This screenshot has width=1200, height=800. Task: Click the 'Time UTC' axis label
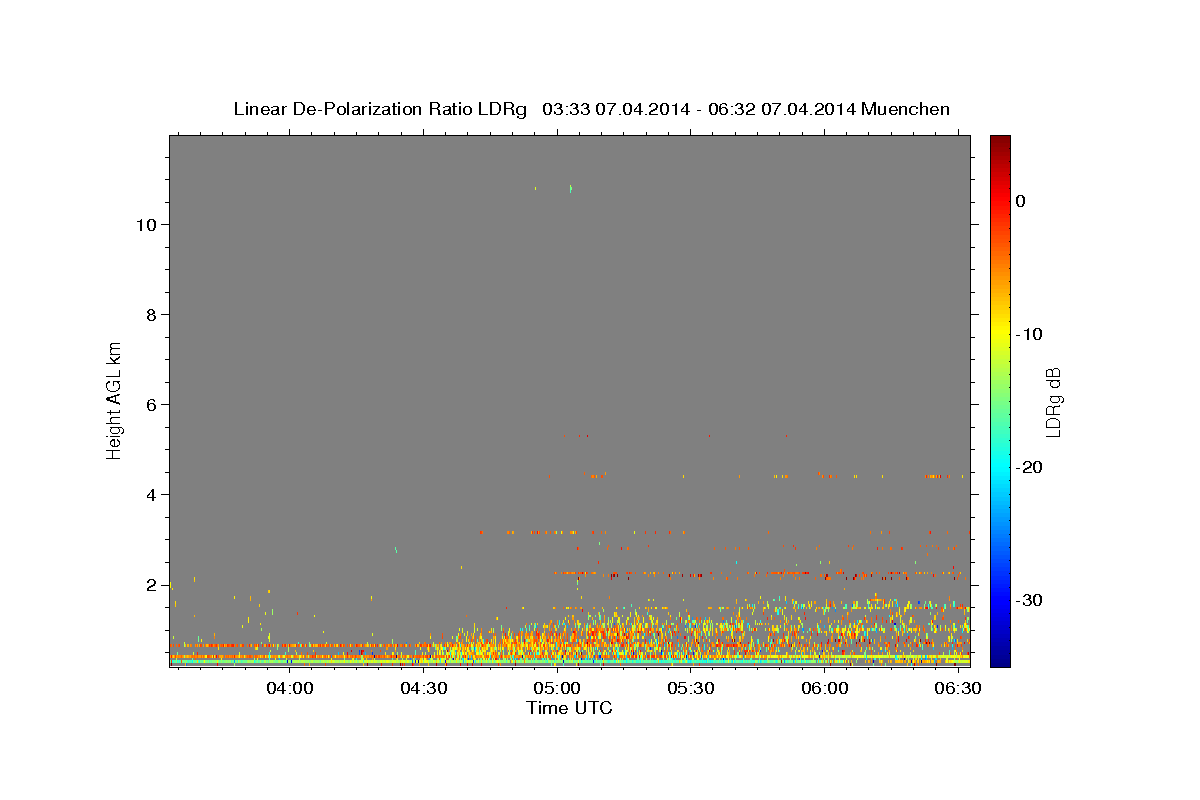569,708
